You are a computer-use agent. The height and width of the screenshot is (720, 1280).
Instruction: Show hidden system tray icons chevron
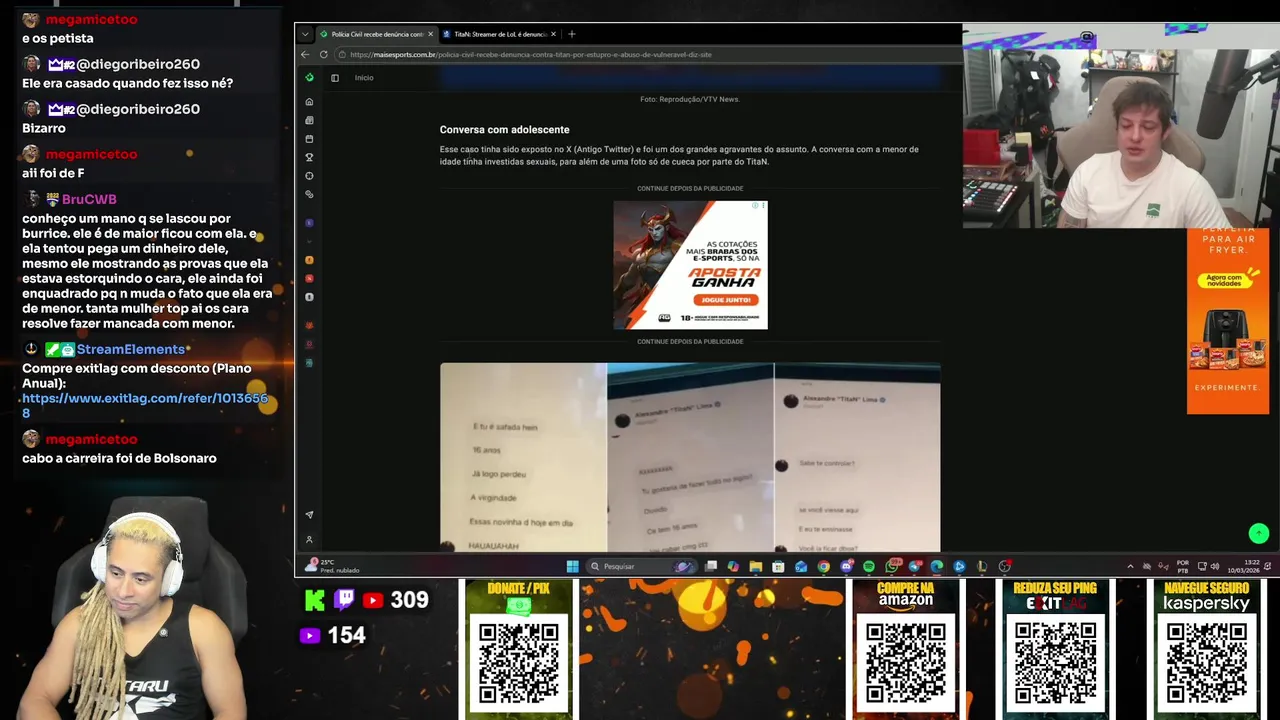coord(1130,566)
